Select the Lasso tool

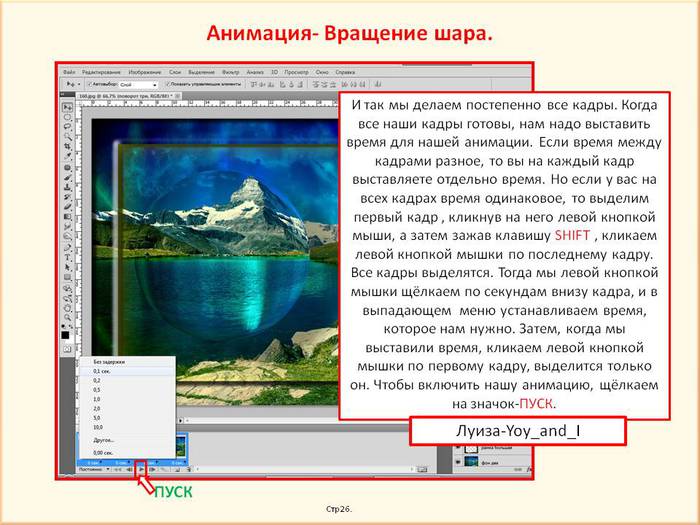click(x=67, y=126)
